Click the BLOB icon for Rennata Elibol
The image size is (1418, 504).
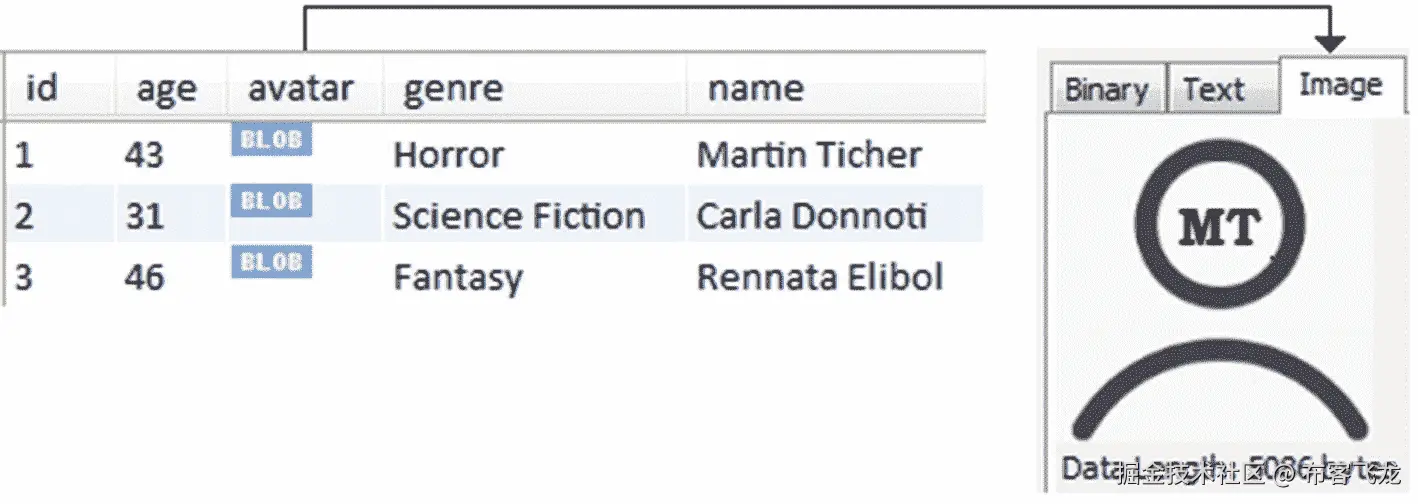click(x=271, y=262)
